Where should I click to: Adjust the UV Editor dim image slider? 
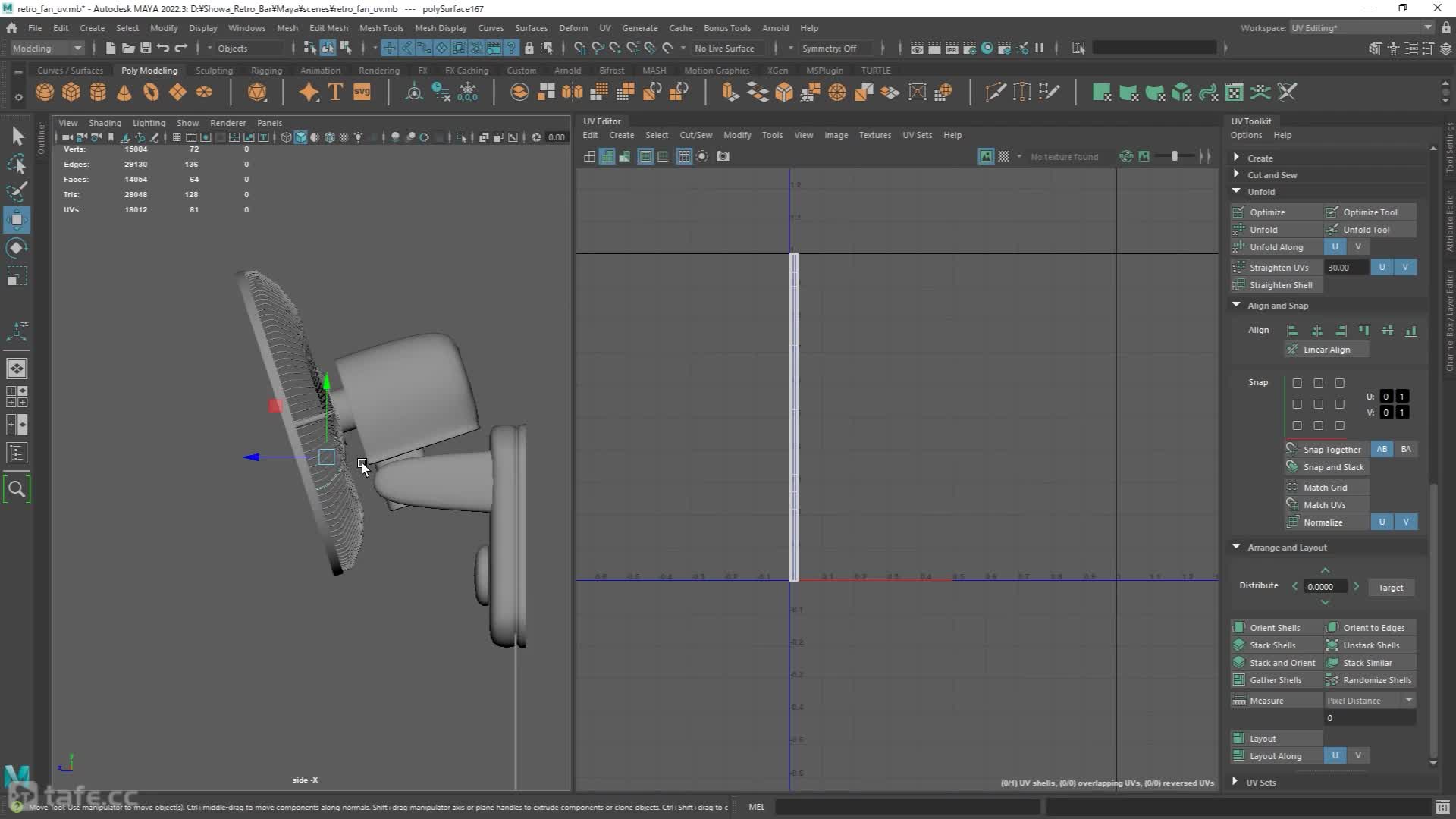click(x=1175, y=156)
